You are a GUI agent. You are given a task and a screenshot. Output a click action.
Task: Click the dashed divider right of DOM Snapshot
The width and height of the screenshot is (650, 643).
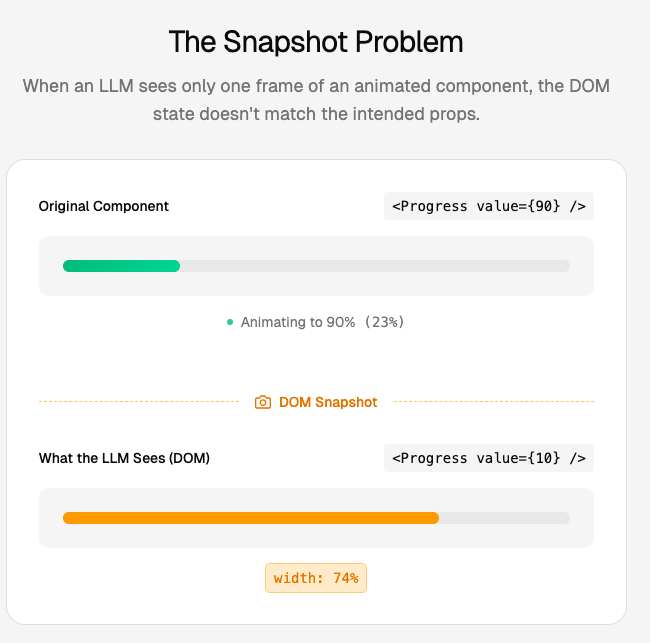[494, 402]
